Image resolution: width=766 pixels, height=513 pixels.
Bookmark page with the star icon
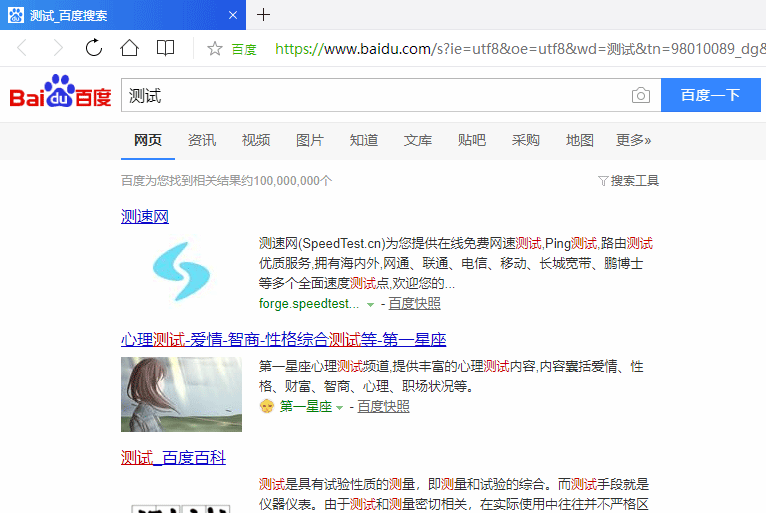214,48
